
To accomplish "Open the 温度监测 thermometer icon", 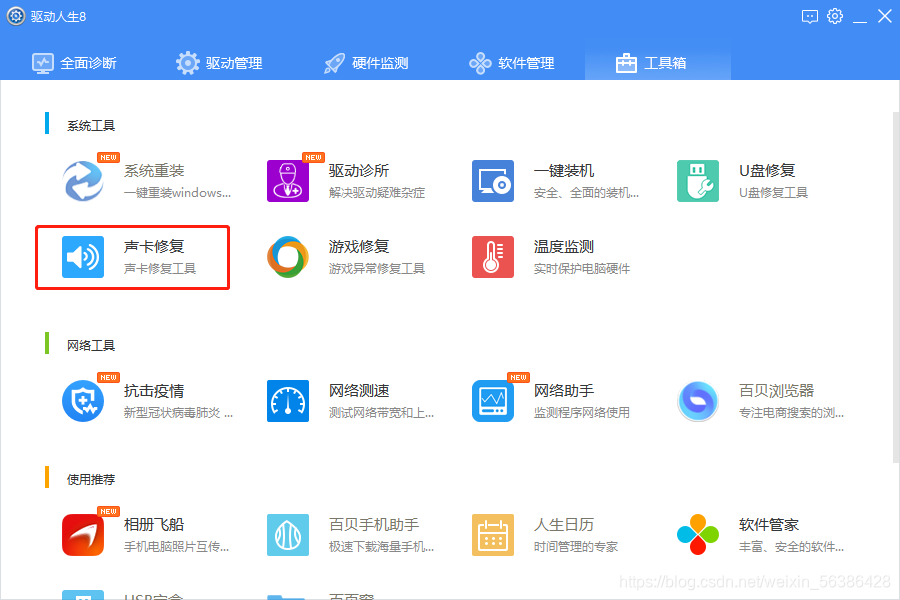I will [x=493, y=257].
